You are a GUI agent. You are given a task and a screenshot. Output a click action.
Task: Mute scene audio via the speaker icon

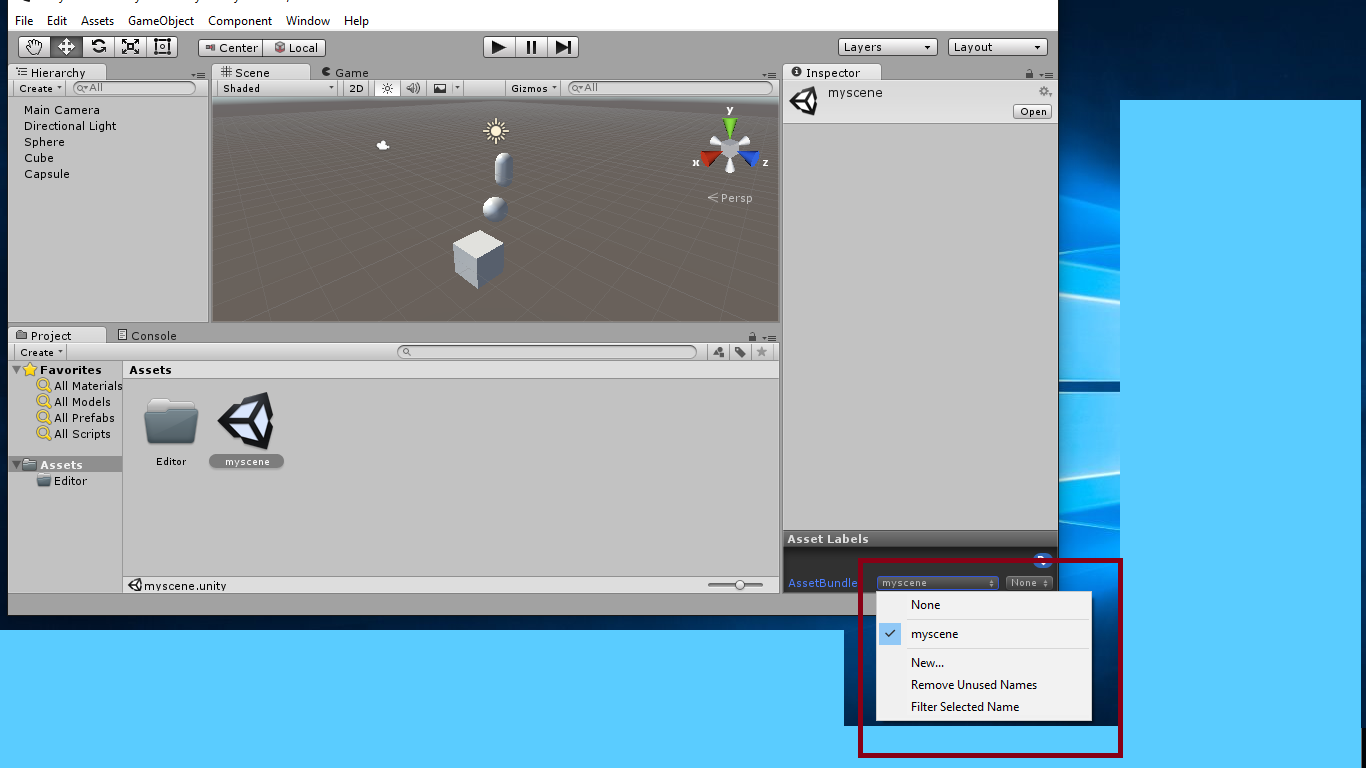(412, 88)
